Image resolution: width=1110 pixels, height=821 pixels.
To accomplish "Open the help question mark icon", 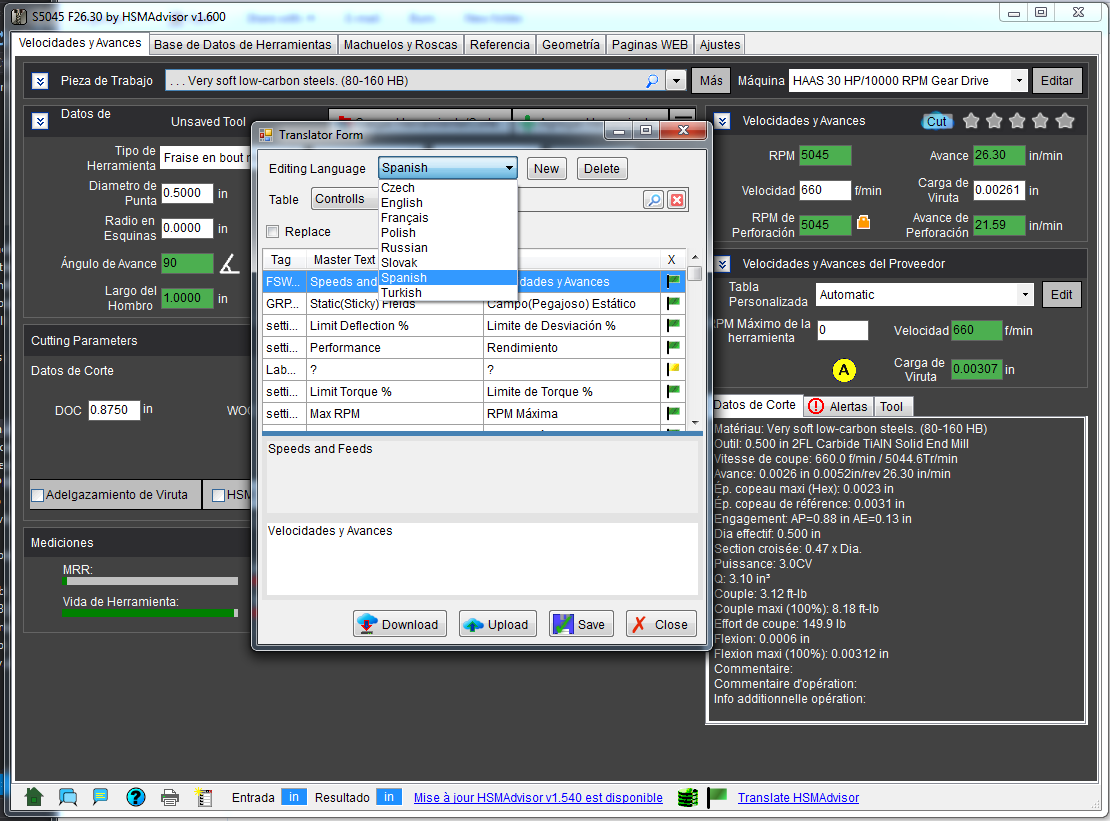I will click(x=136, y=797).
